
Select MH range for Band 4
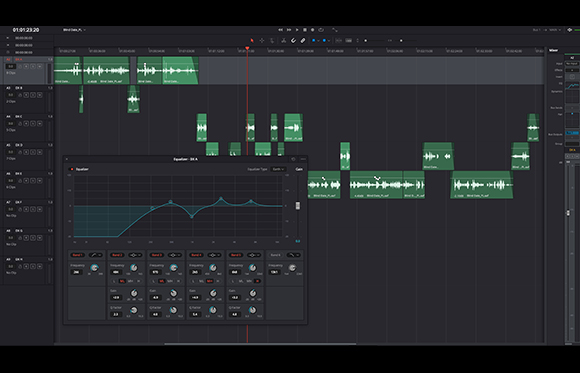[209, 281]
